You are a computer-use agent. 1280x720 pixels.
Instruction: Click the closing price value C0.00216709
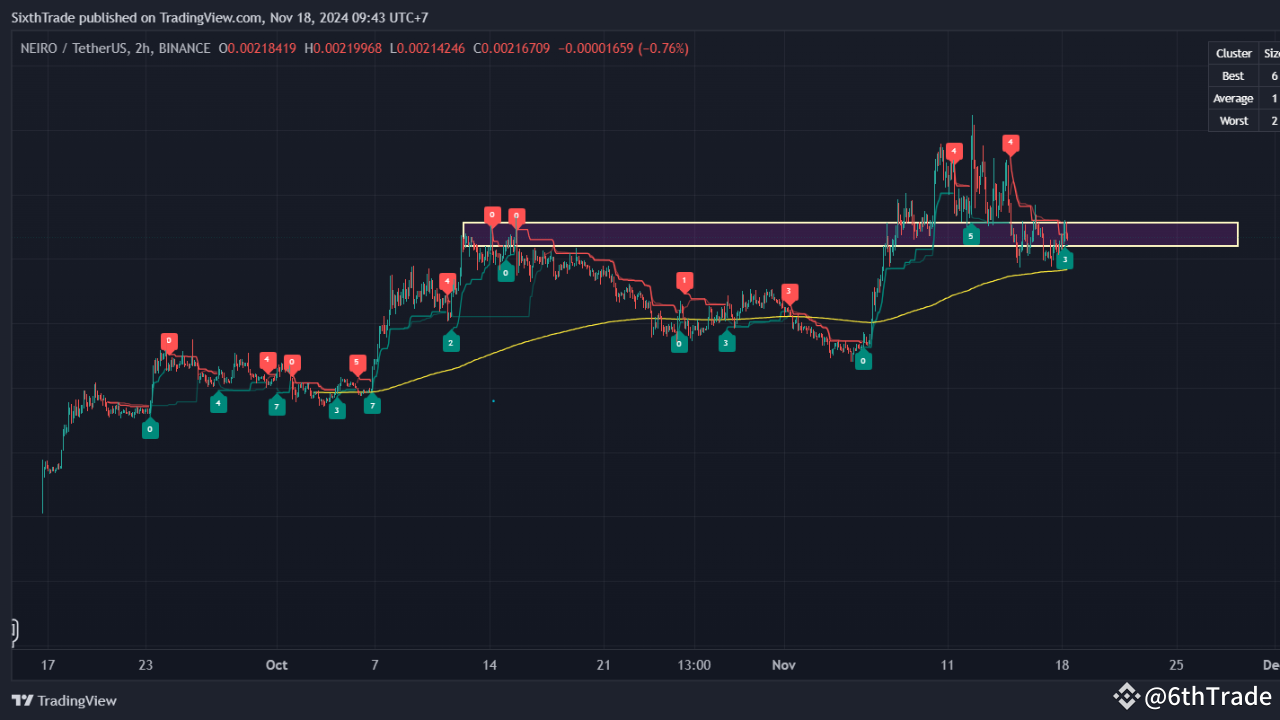(512, 48)
